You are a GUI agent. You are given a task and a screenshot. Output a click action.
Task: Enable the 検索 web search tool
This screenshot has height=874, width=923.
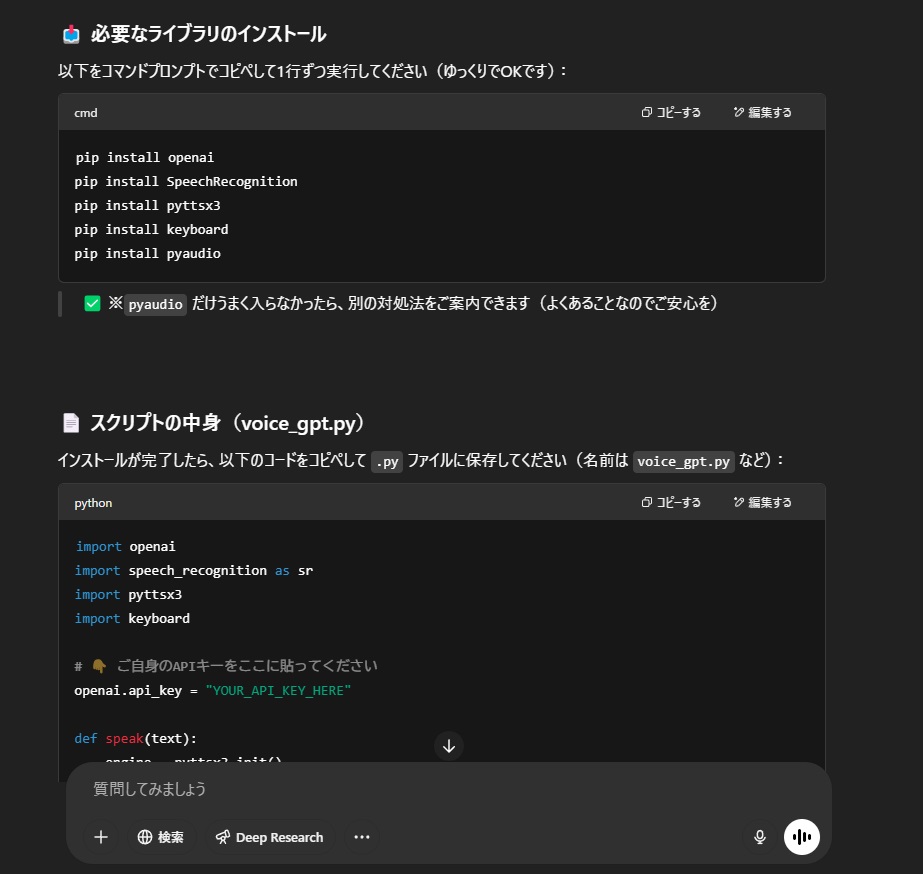(161, 837)
